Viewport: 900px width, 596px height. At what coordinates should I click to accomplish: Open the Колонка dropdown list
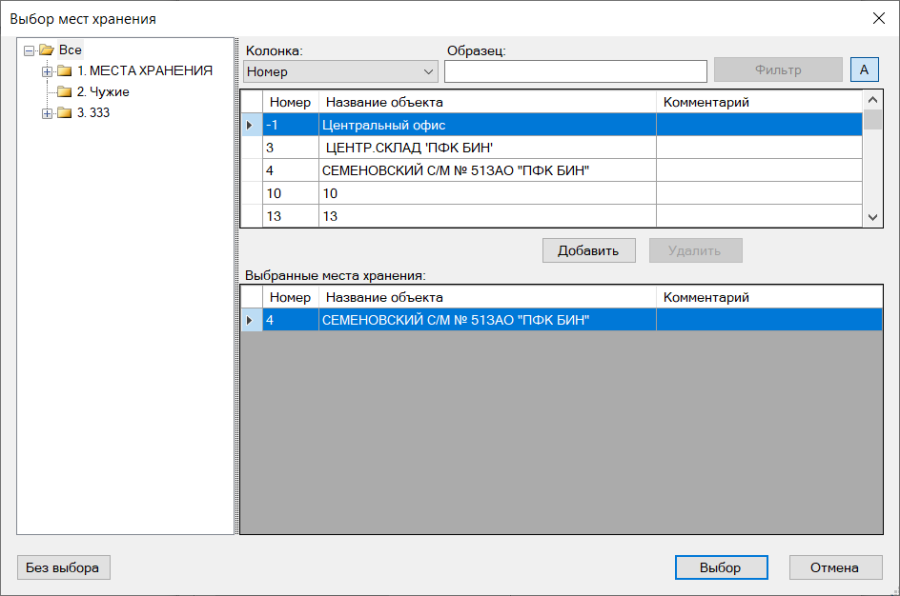click(x=341, y=72)
